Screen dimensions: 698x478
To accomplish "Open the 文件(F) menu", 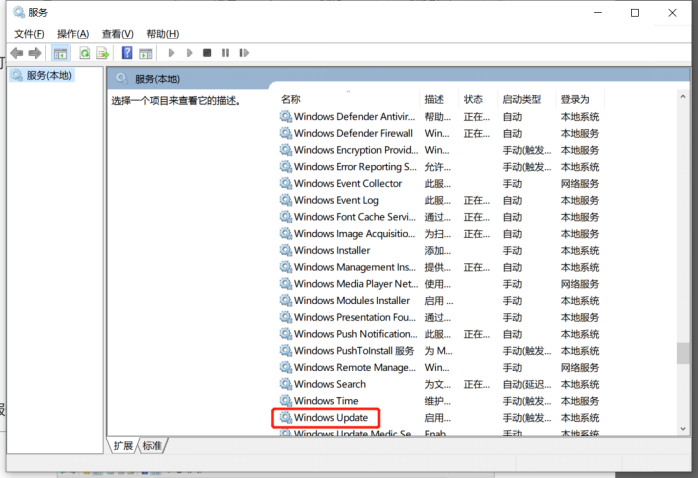I will pos(30,34).
